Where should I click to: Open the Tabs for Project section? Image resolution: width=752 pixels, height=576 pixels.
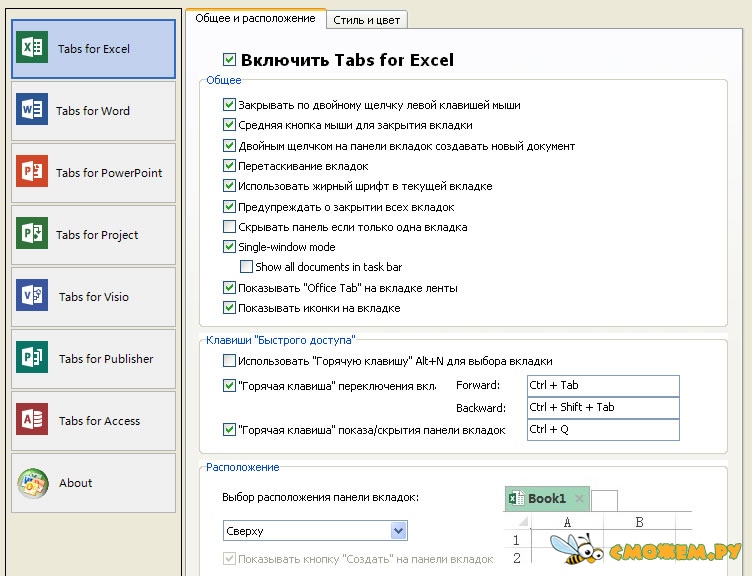[94, 235]
